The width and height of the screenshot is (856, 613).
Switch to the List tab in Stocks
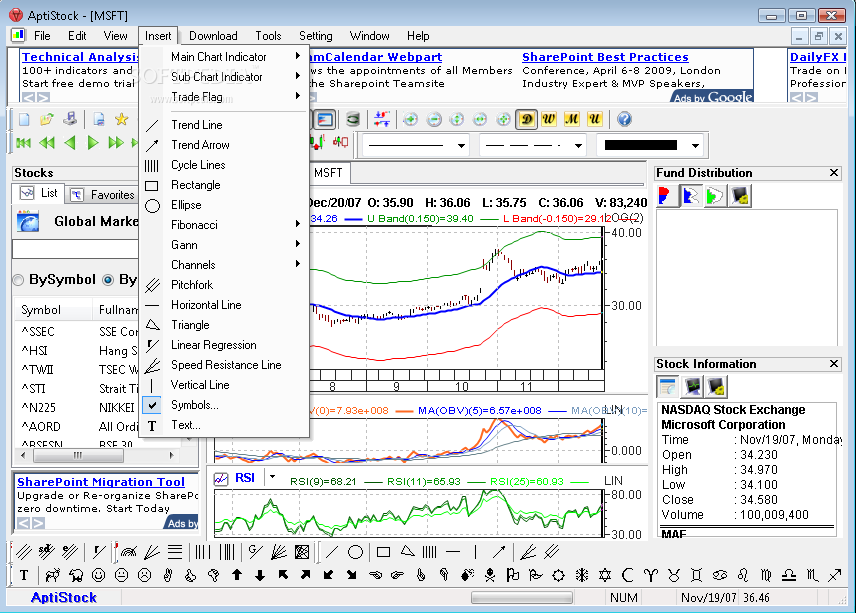point(39,193)
